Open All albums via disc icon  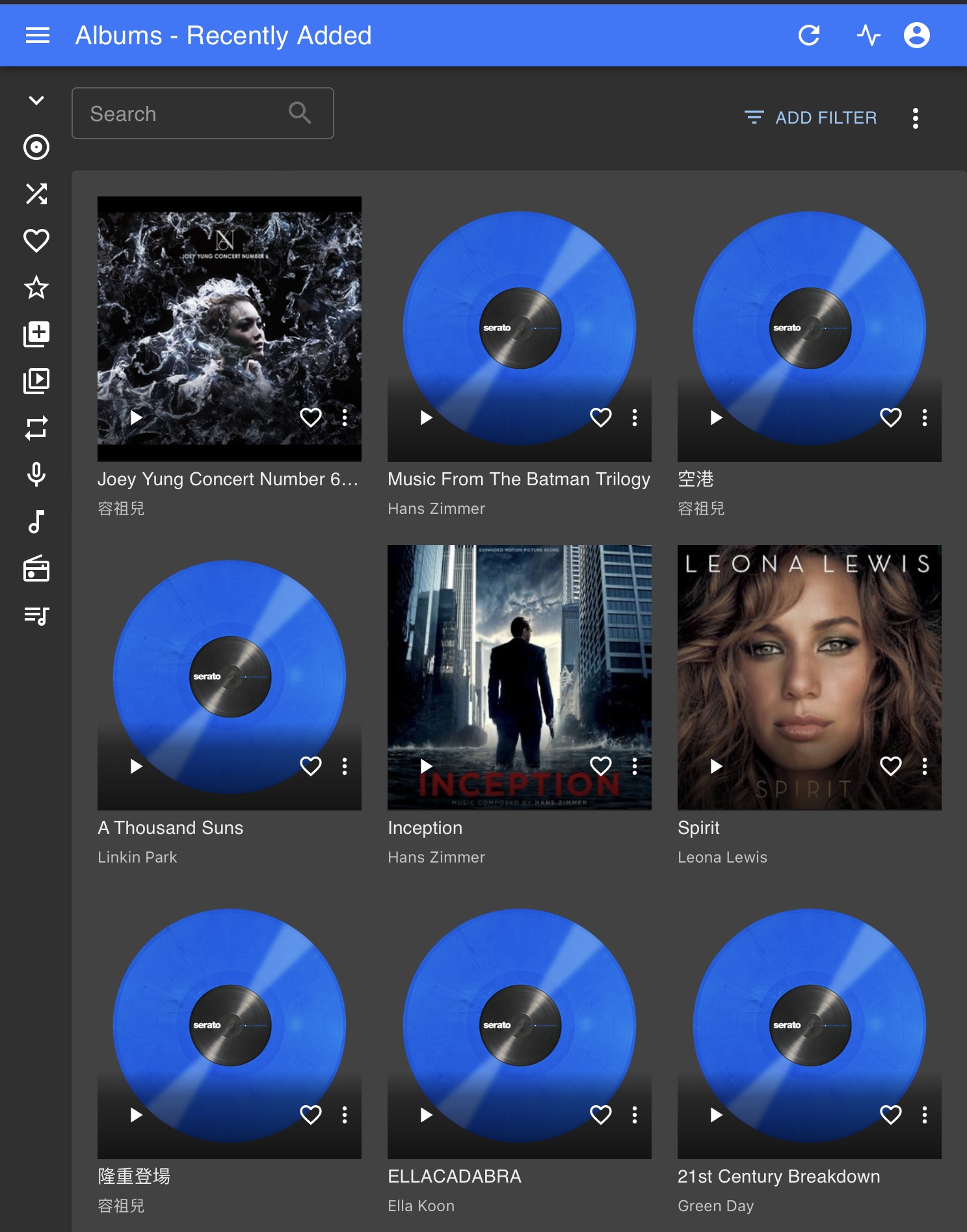coord(36,147)
